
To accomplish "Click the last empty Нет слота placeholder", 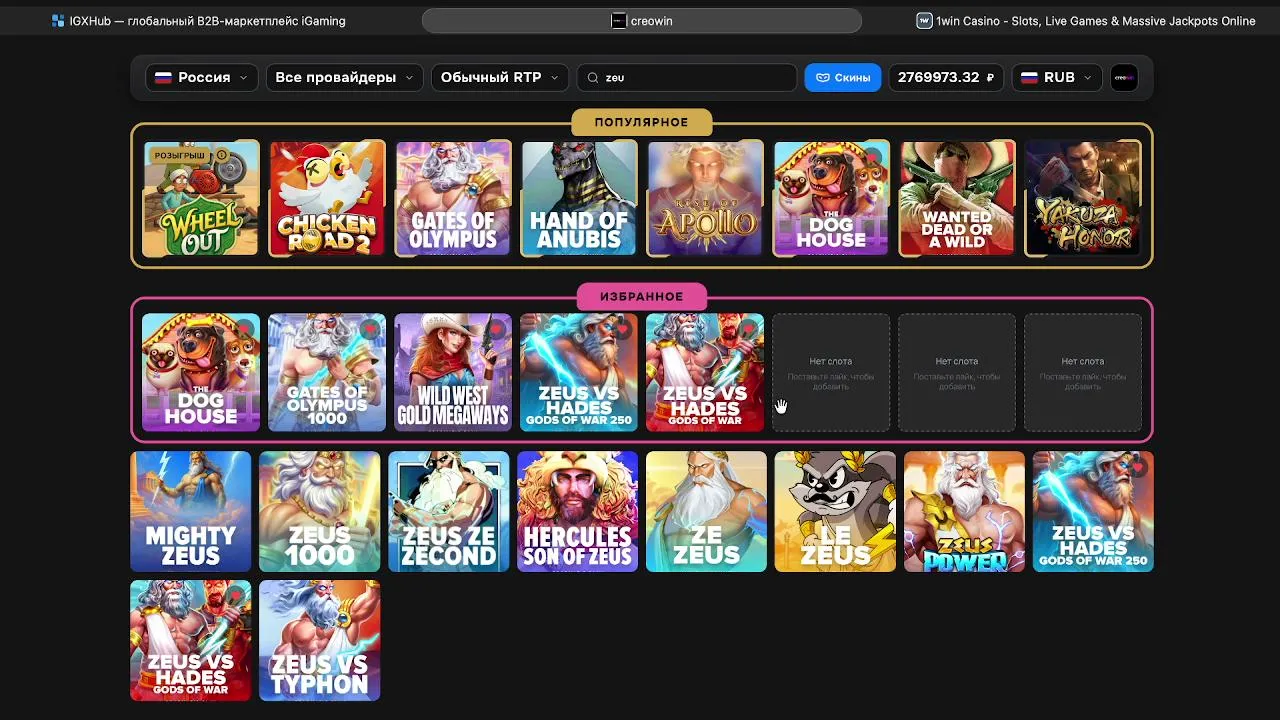I will (1083, 373).
